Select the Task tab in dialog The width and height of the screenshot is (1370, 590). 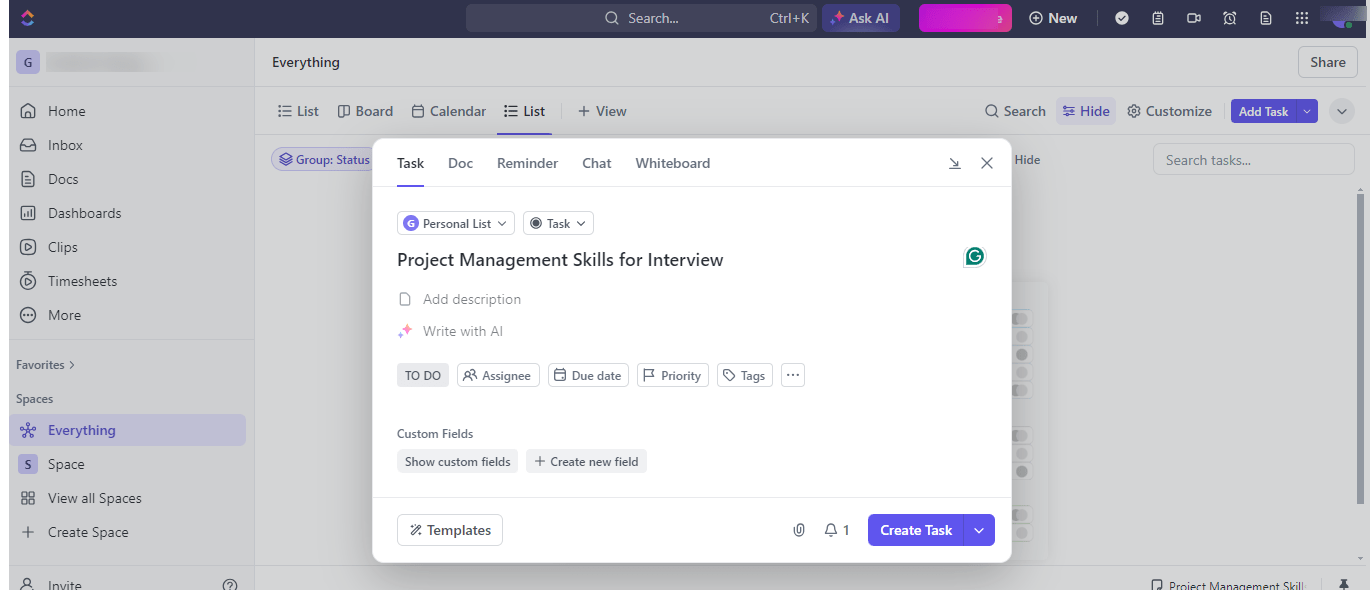pos(410,163)
